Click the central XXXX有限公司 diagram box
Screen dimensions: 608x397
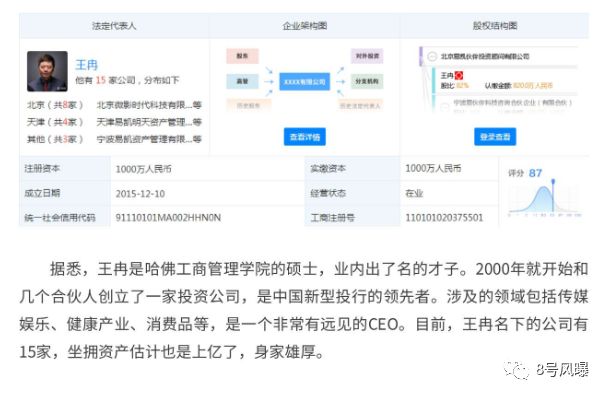[x=305, y=82]
